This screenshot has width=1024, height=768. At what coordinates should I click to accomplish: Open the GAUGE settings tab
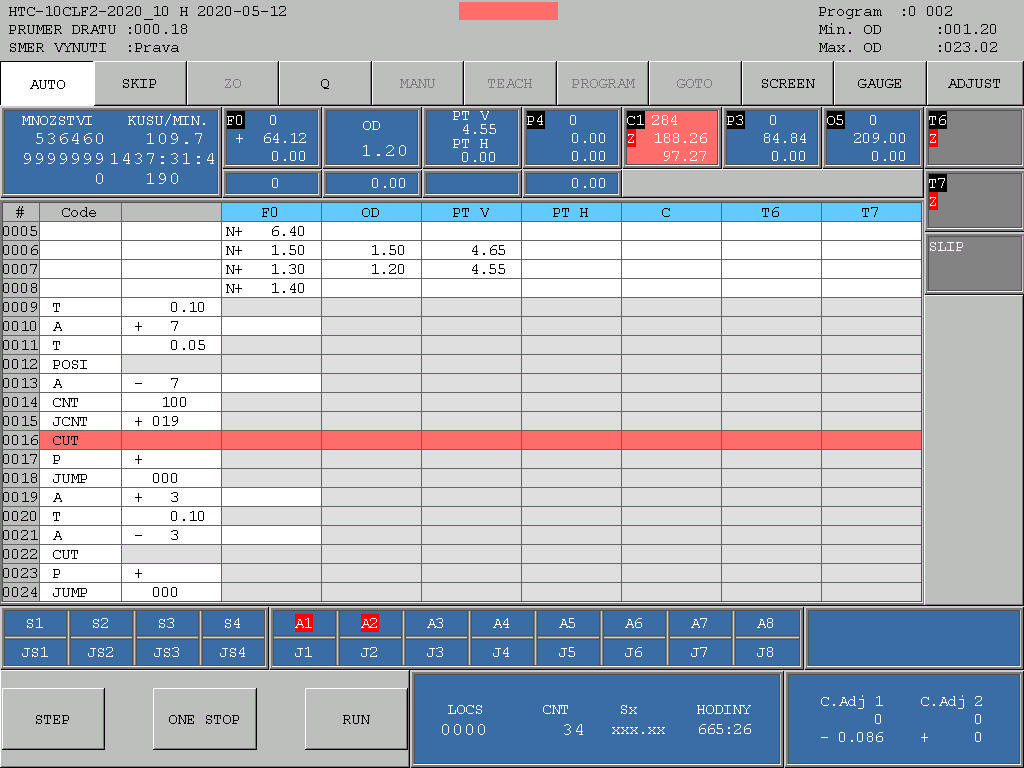pos(879,84)
